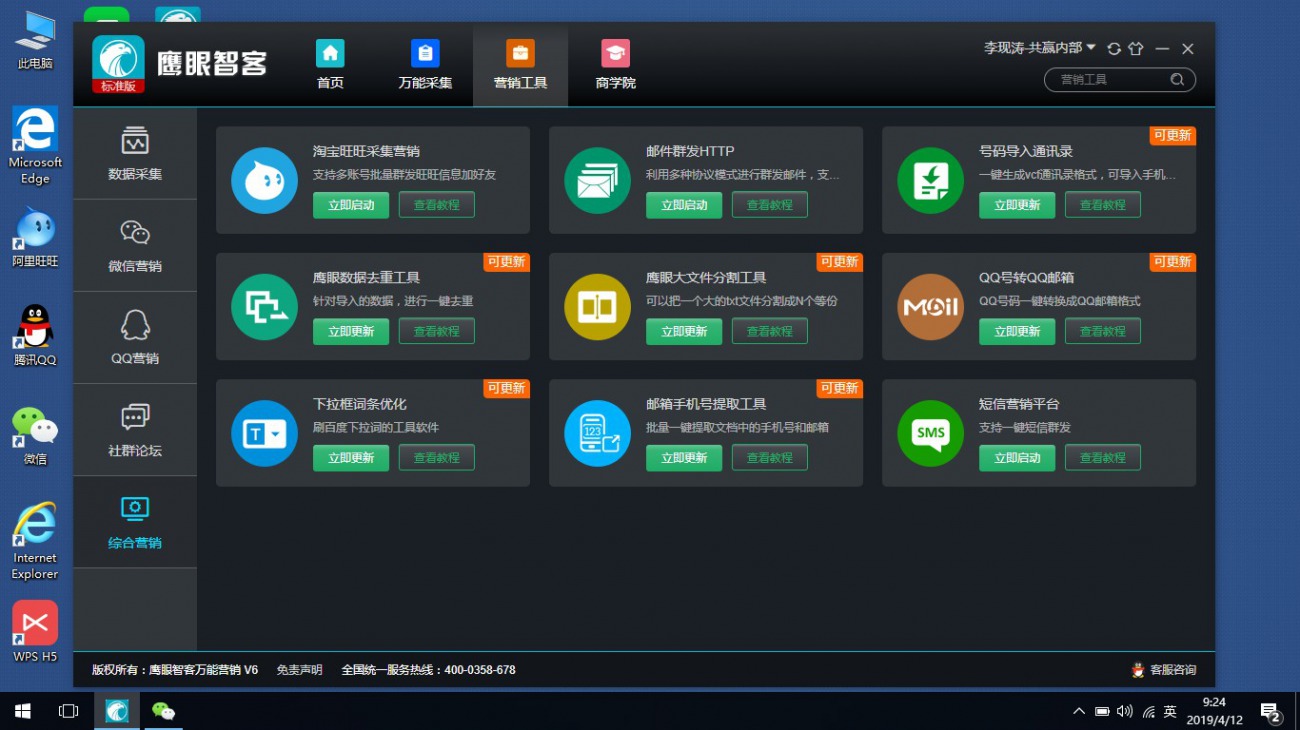Update QQ号转QQ邮箱 tool

pyautogui.click(x=1017, y=331)
